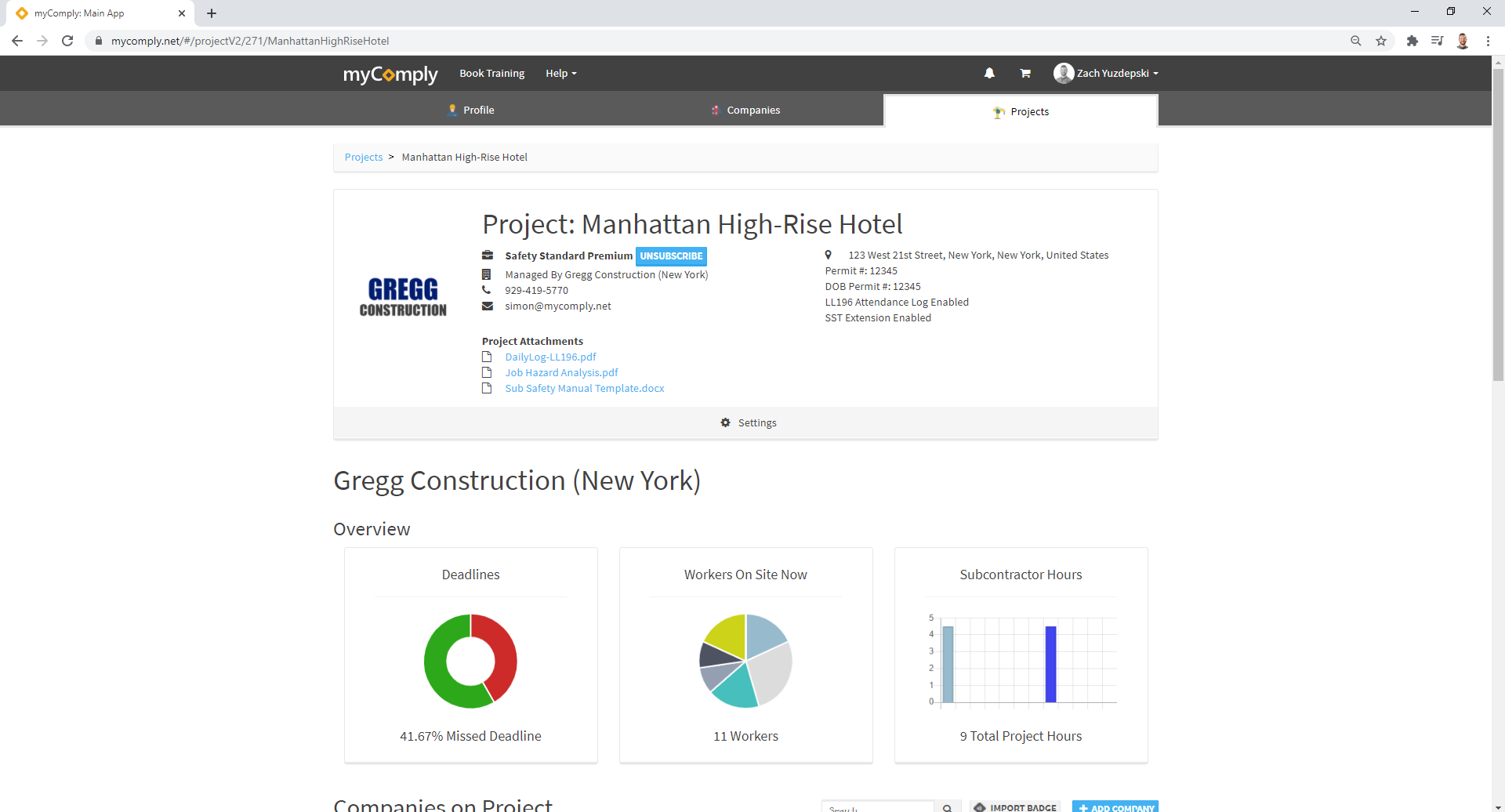This screenshot has height=812, width=1505.
Task: Click '41.67% Missed Deadline' text
Action: (x=470, y=736)
